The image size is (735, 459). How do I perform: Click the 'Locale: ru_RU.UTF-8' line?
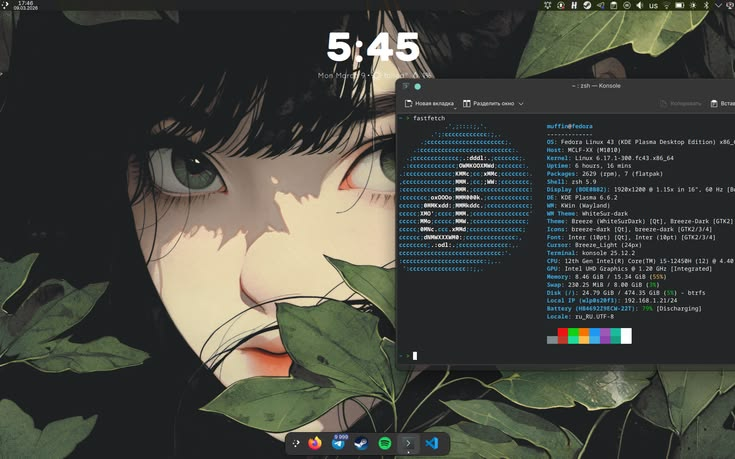(580, 316)
